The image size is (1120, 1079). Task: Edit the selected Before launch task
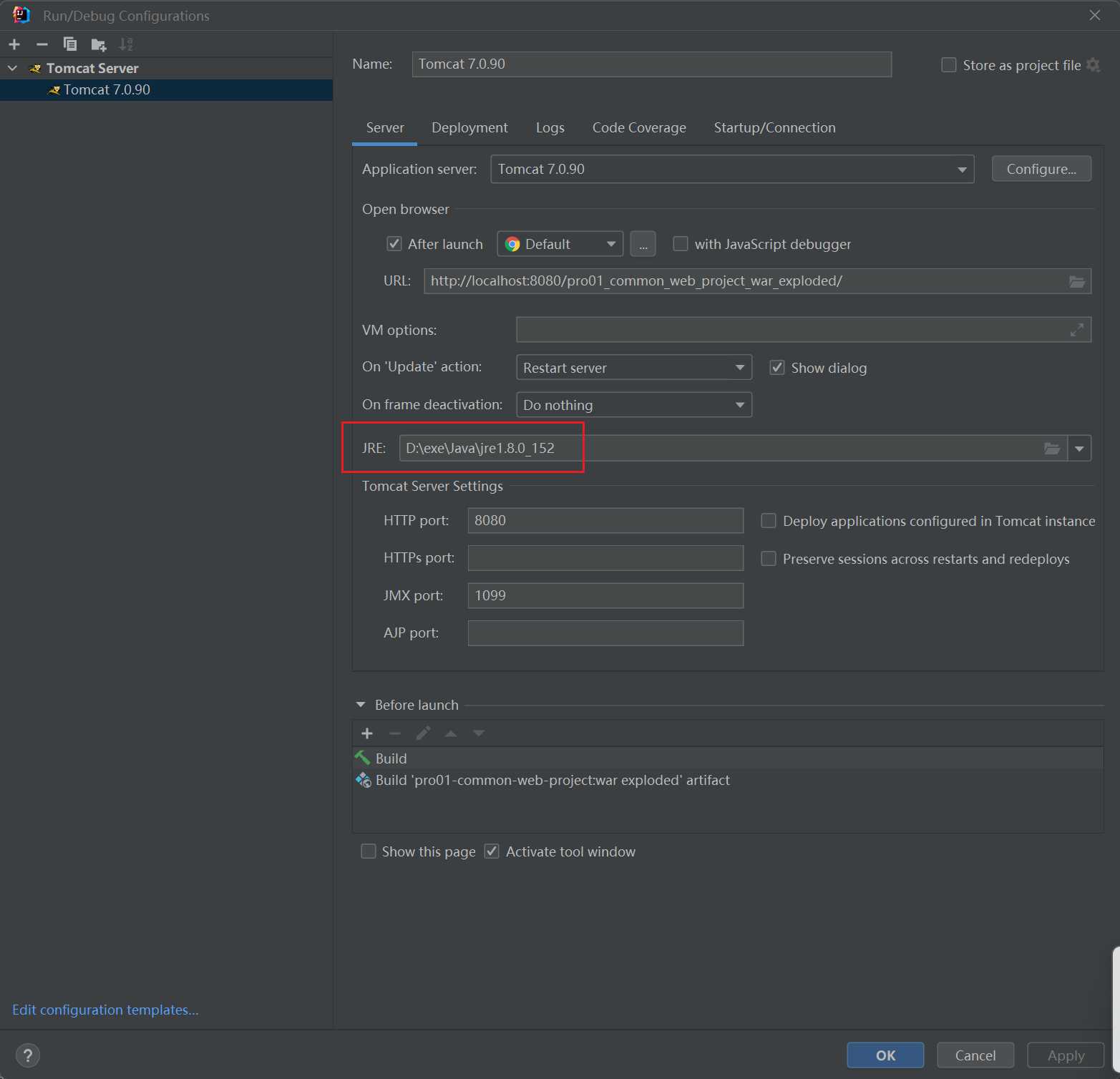pyautogui.click(x=423, y=733)
